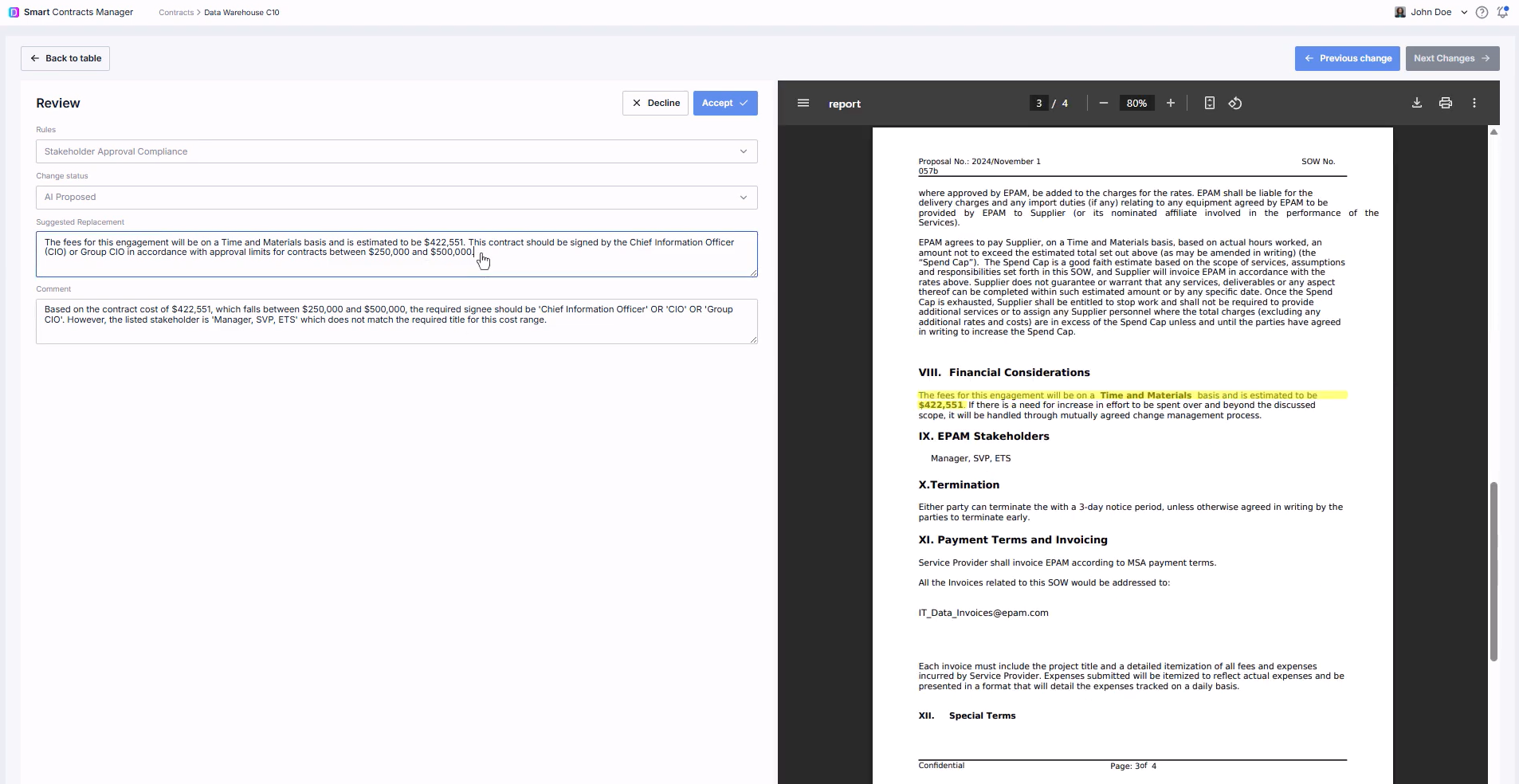Open the John Doe user menu

[1431, 13]
